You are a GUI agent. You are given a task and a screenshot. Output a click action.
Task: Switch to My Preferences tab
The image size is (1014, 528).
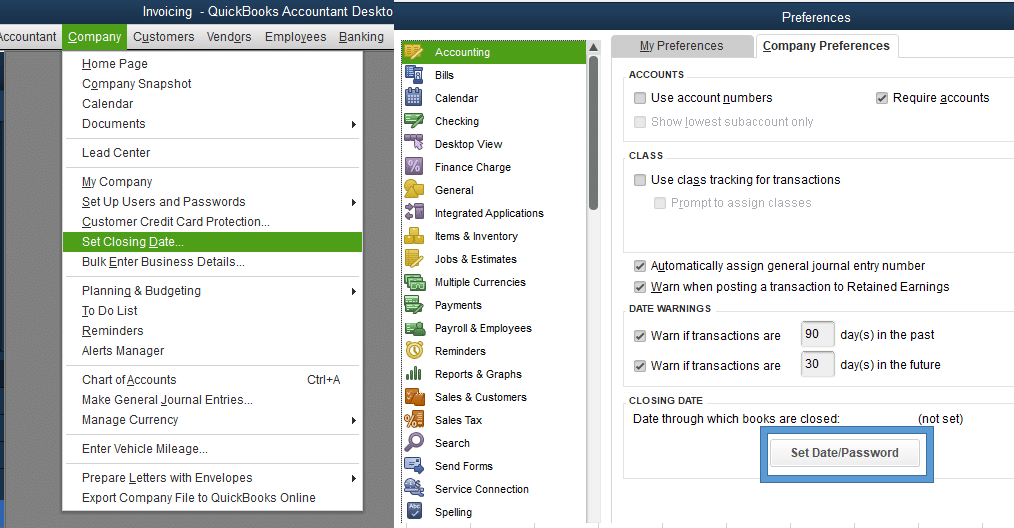tap(682, 46)
